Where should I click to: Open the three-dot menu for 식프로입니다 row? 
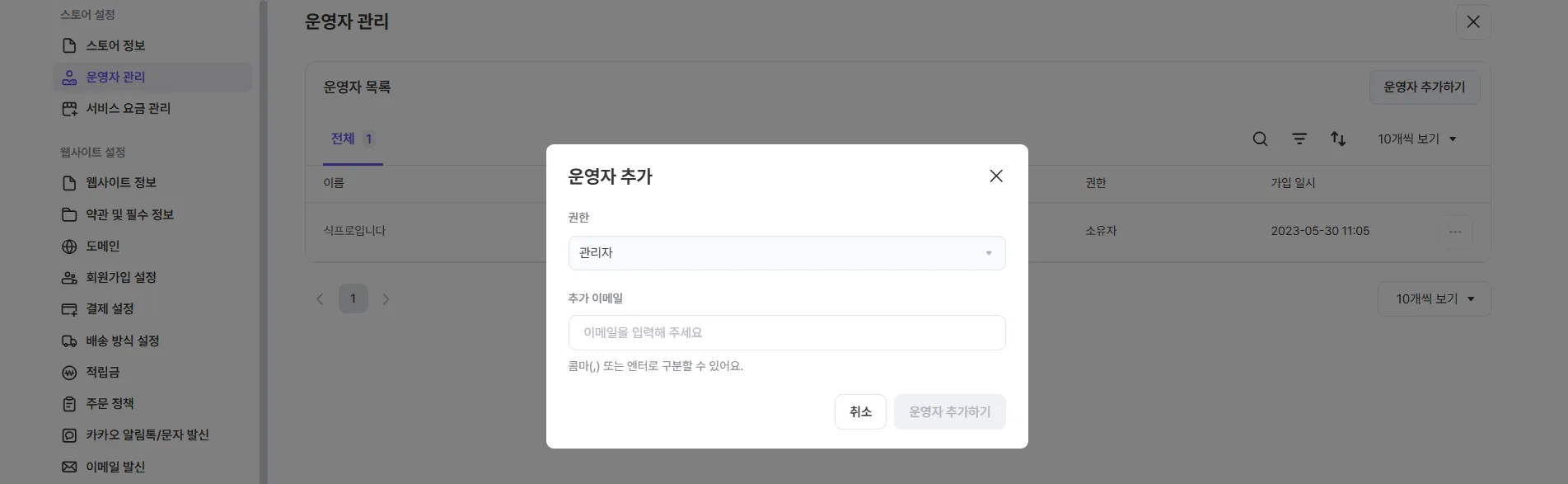pos(1455,232)
